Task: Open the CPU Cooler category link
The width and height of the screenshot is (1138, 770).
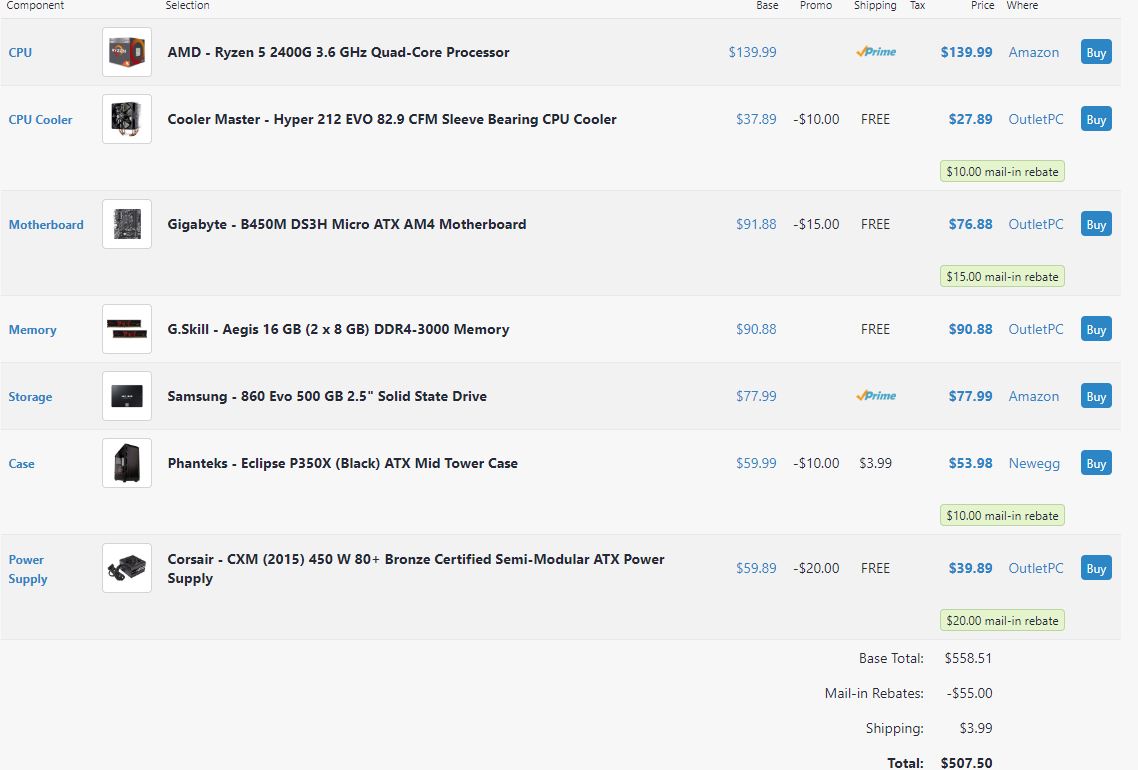Action: pos(40,120)
